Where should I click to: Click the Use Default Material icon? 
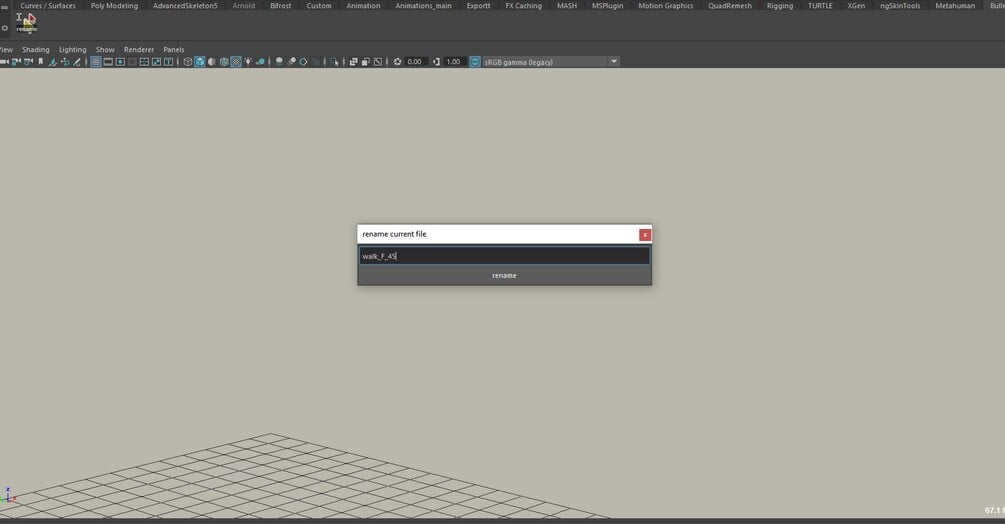click(212, 61)
